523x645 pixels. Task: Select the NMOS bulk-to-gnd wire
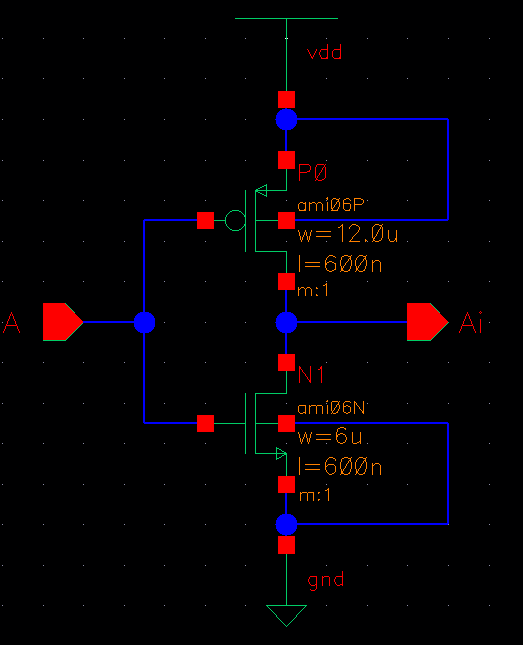pyautogui.click(x=448, y=473)
